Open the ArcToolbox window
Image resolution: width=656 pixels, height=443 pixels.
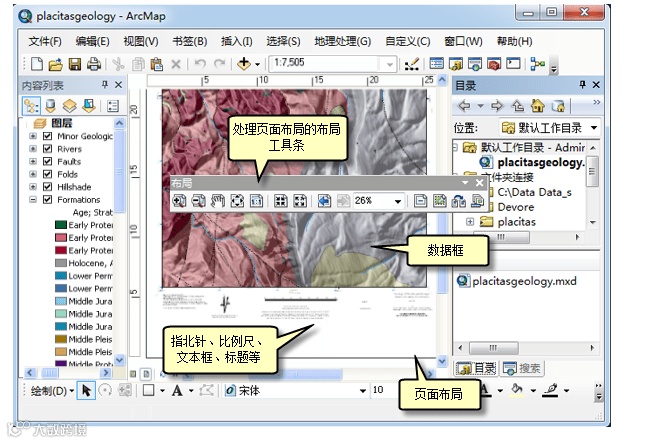click(x=494, y=64)
